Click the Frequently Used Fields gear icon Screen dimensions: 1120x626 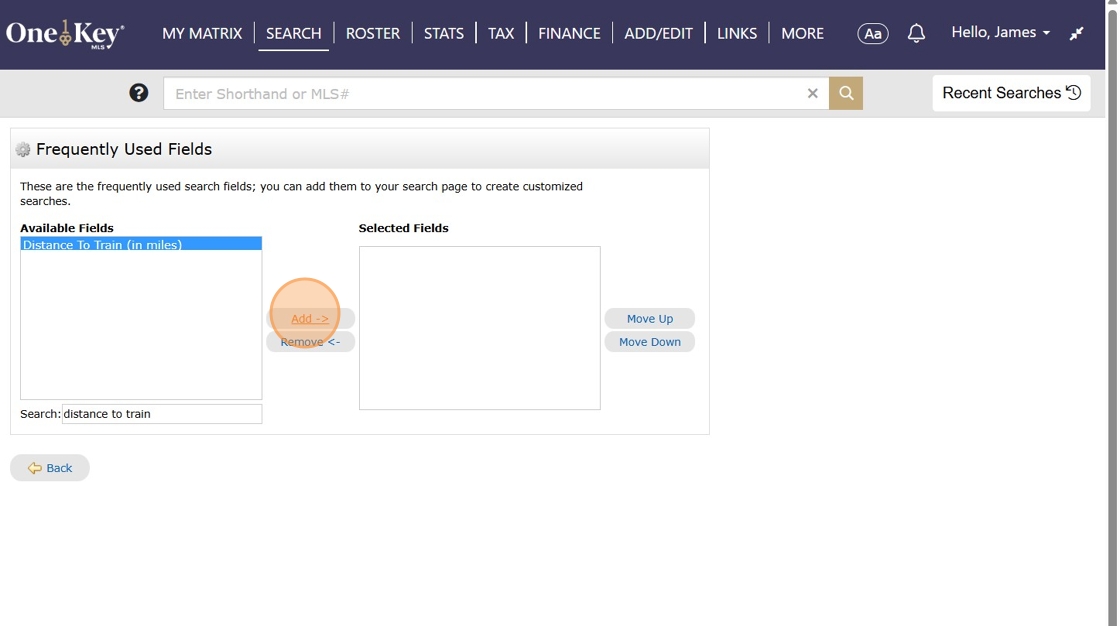(x=23, y=150)
